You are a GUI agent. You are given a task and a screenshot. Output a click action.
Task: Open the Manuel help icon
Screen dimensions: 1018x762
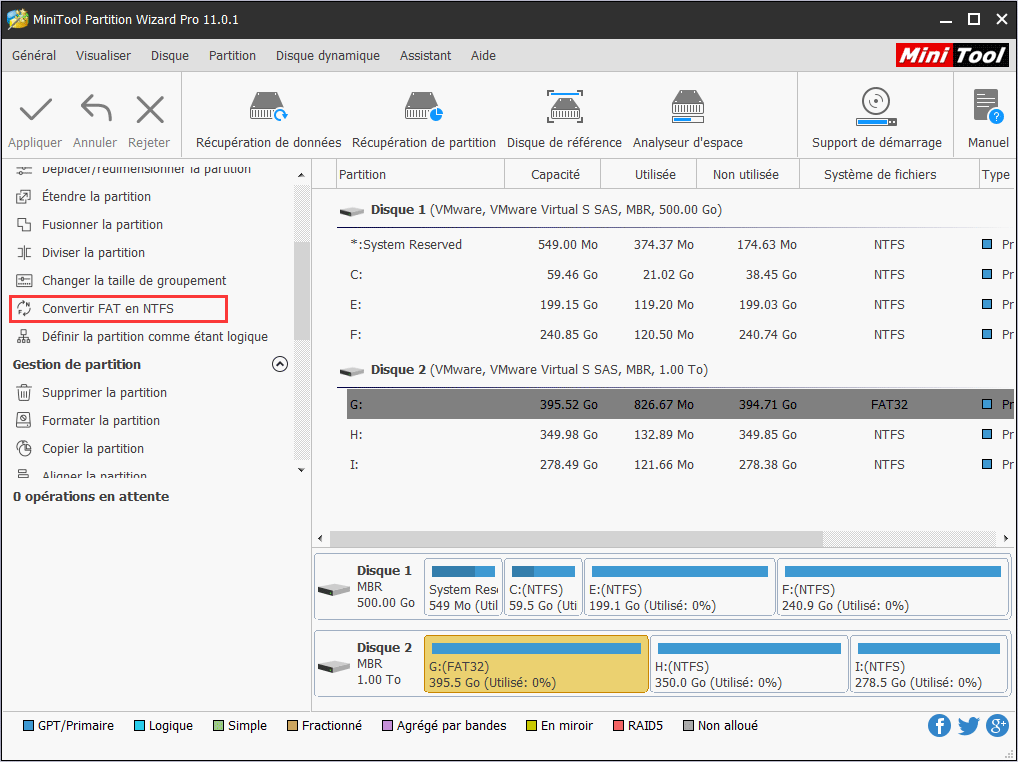pyautogui.click(x=988, y=107)
